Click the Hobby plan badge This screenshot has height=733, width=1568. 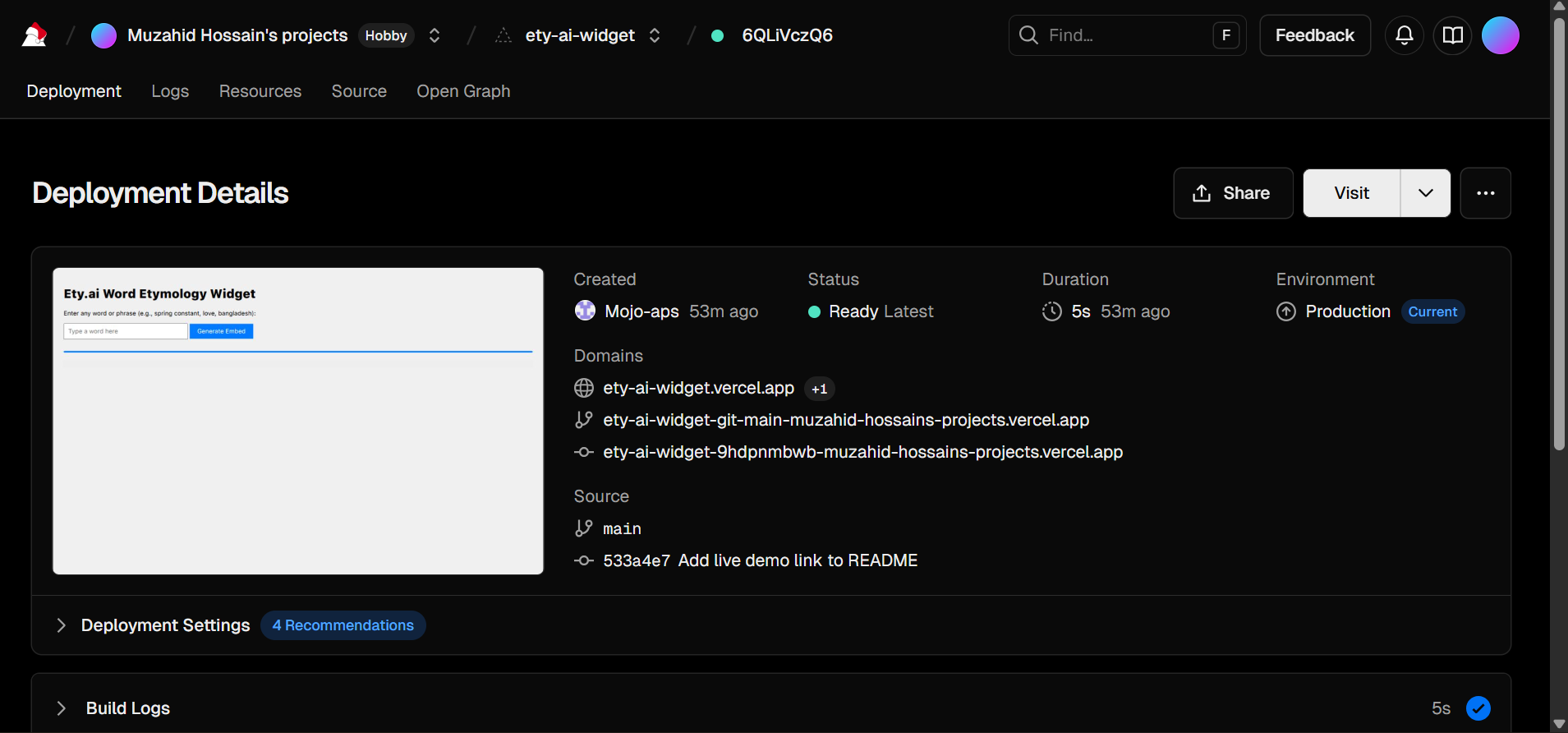pos(386,35)
